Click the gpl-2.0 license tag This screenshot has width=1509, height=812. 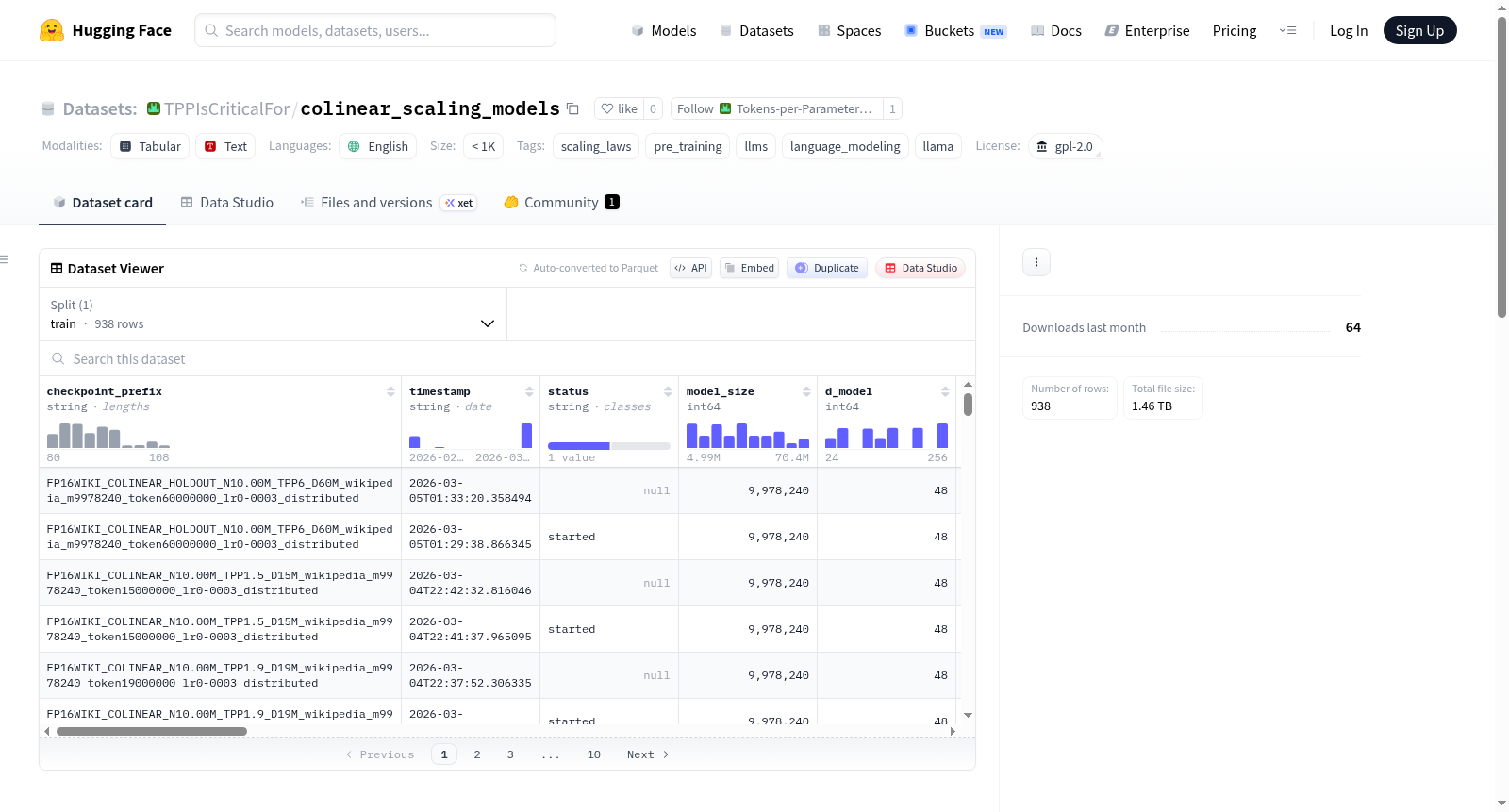coord(1065,146)
